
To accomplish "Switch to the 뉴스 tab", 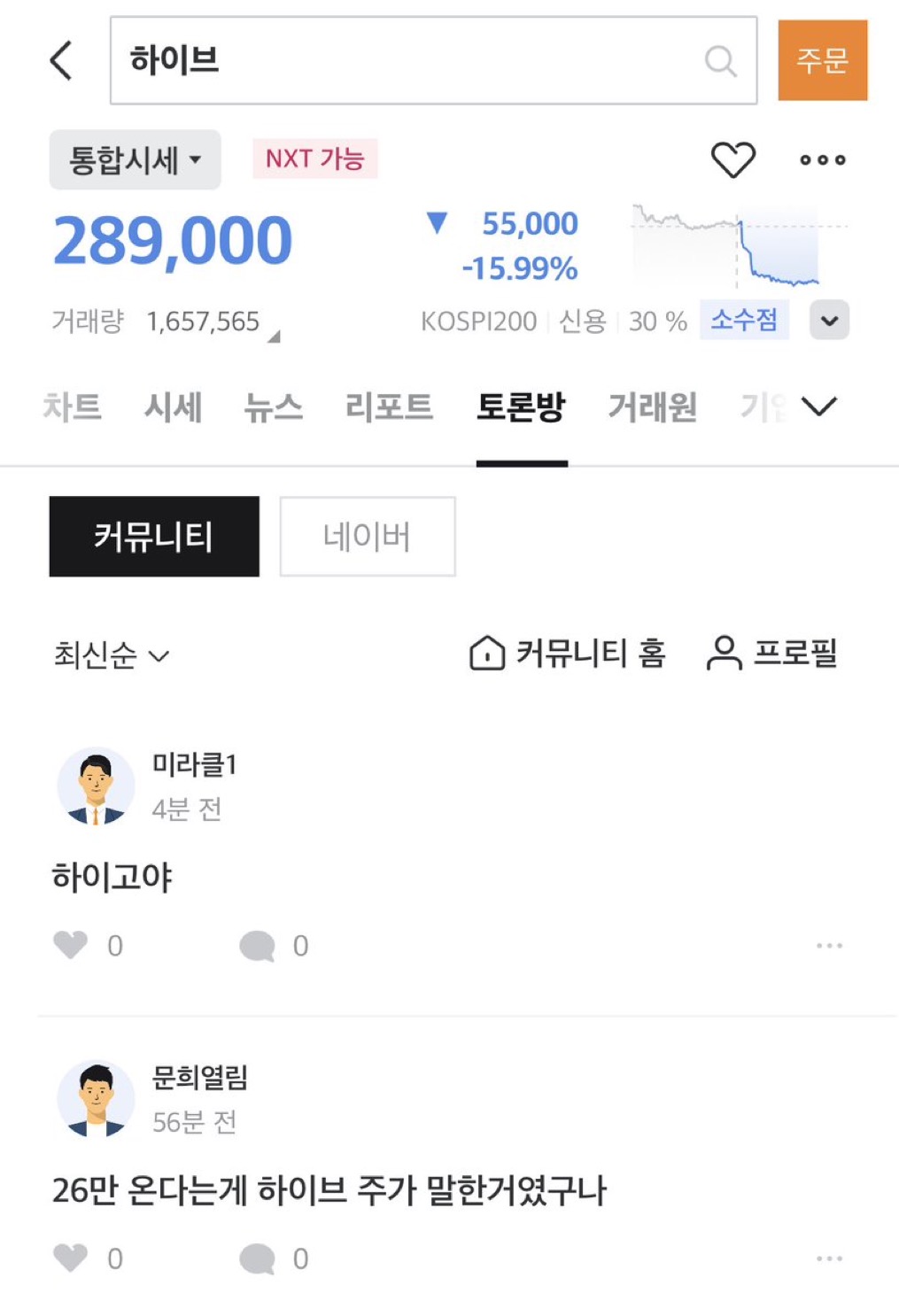I will [273, 407].
